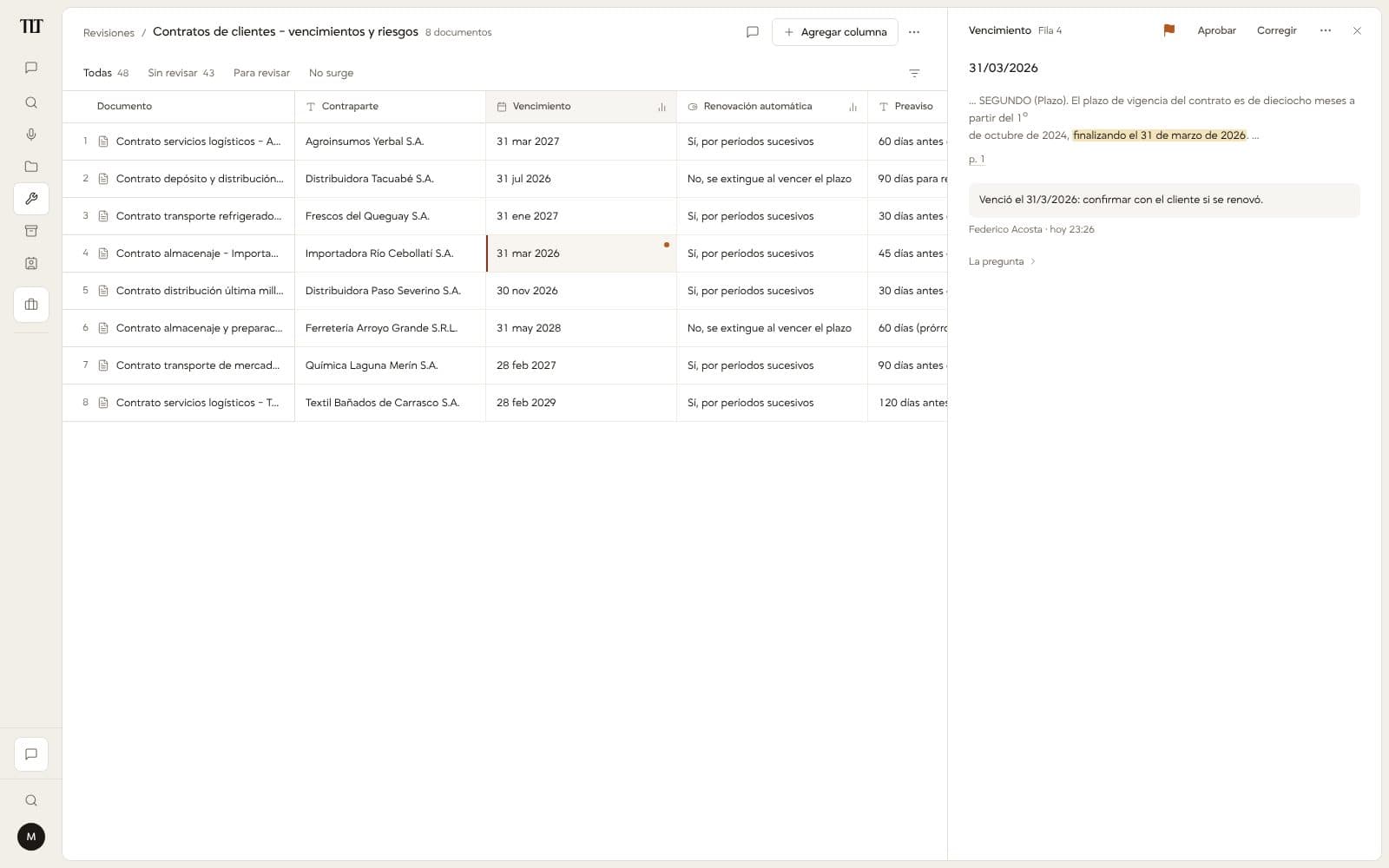Image resolution: width=1389 pixels, height=868 pixels.
Task: Click Aprobar button
Action: click(x=1216, y=30)
